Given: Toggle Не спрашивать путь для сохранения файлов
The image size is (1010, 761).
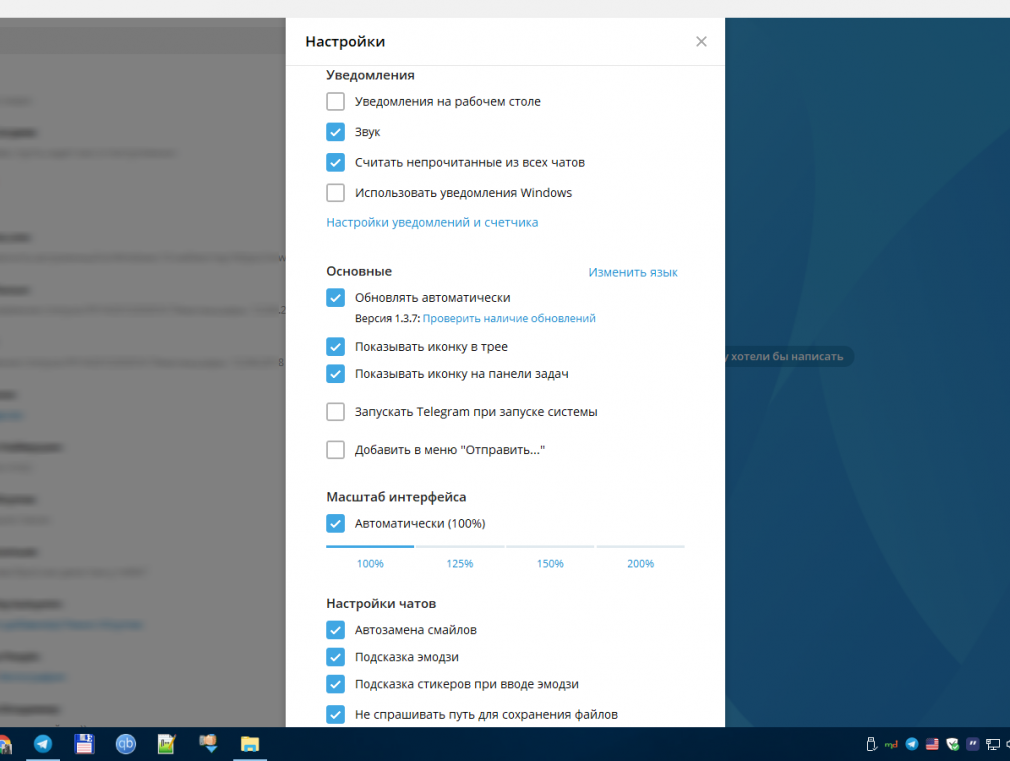Looking at the screenshot, I should [336, 714].
